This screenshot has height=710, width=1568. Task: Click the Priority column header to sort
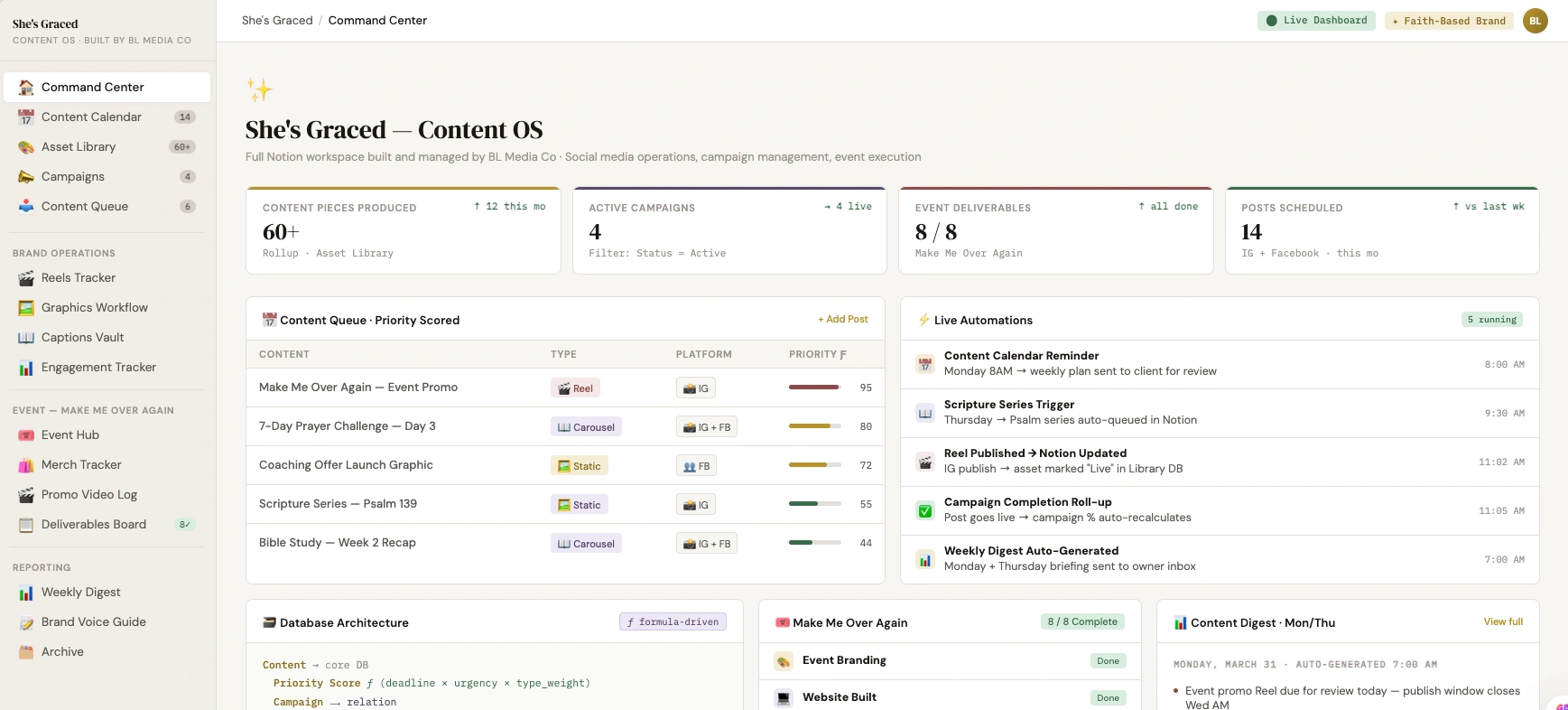817,355
